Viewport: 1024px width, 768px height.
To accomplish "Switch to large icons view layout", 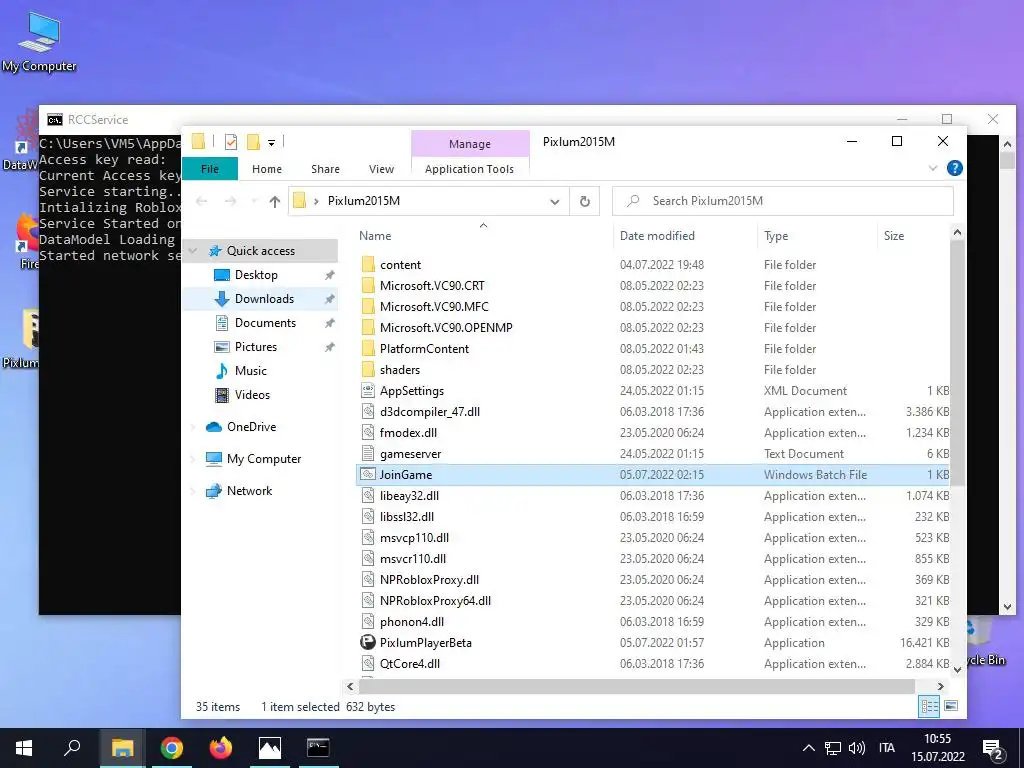I will (x=952, y=706).
